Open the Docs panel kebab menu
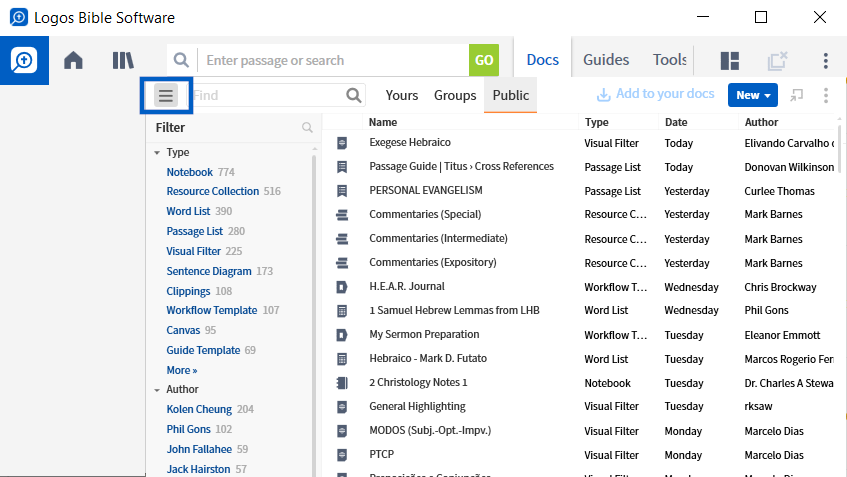The width and height of the screenshot is (847, 477). [x=825, y=95]
